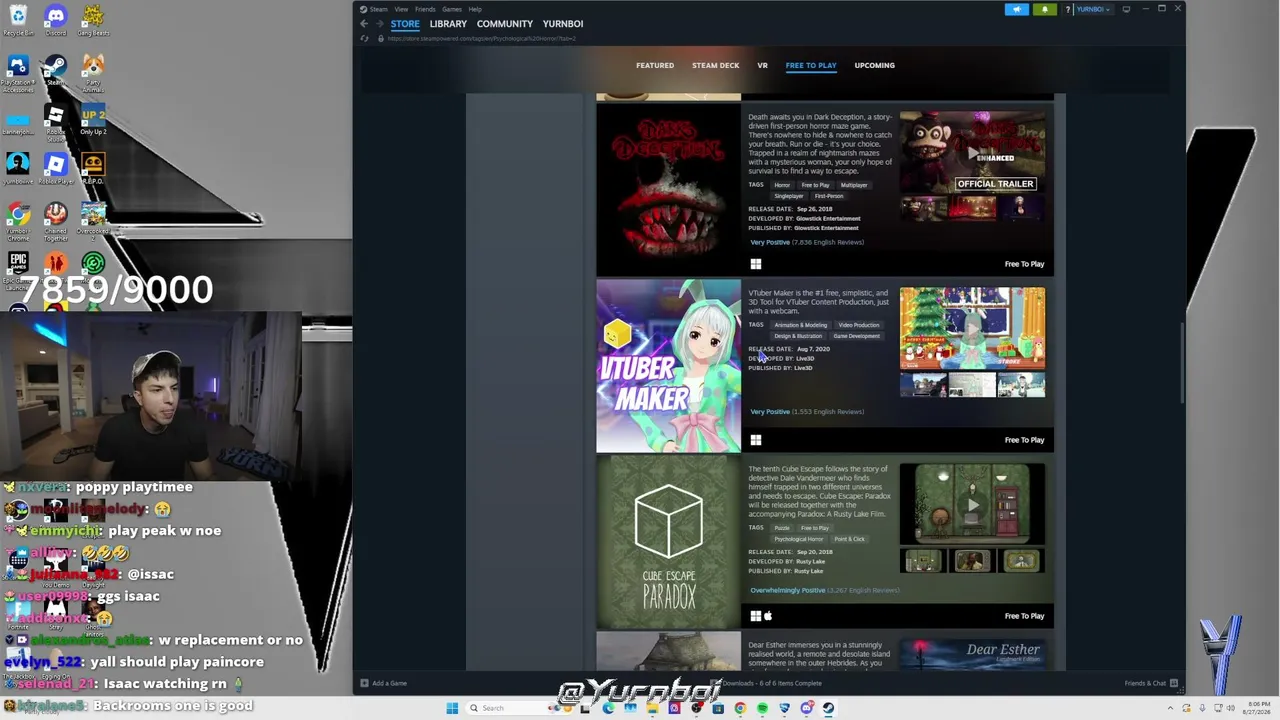Show hidden system tray icons
1280x720 pixels.
[1171, 708]
